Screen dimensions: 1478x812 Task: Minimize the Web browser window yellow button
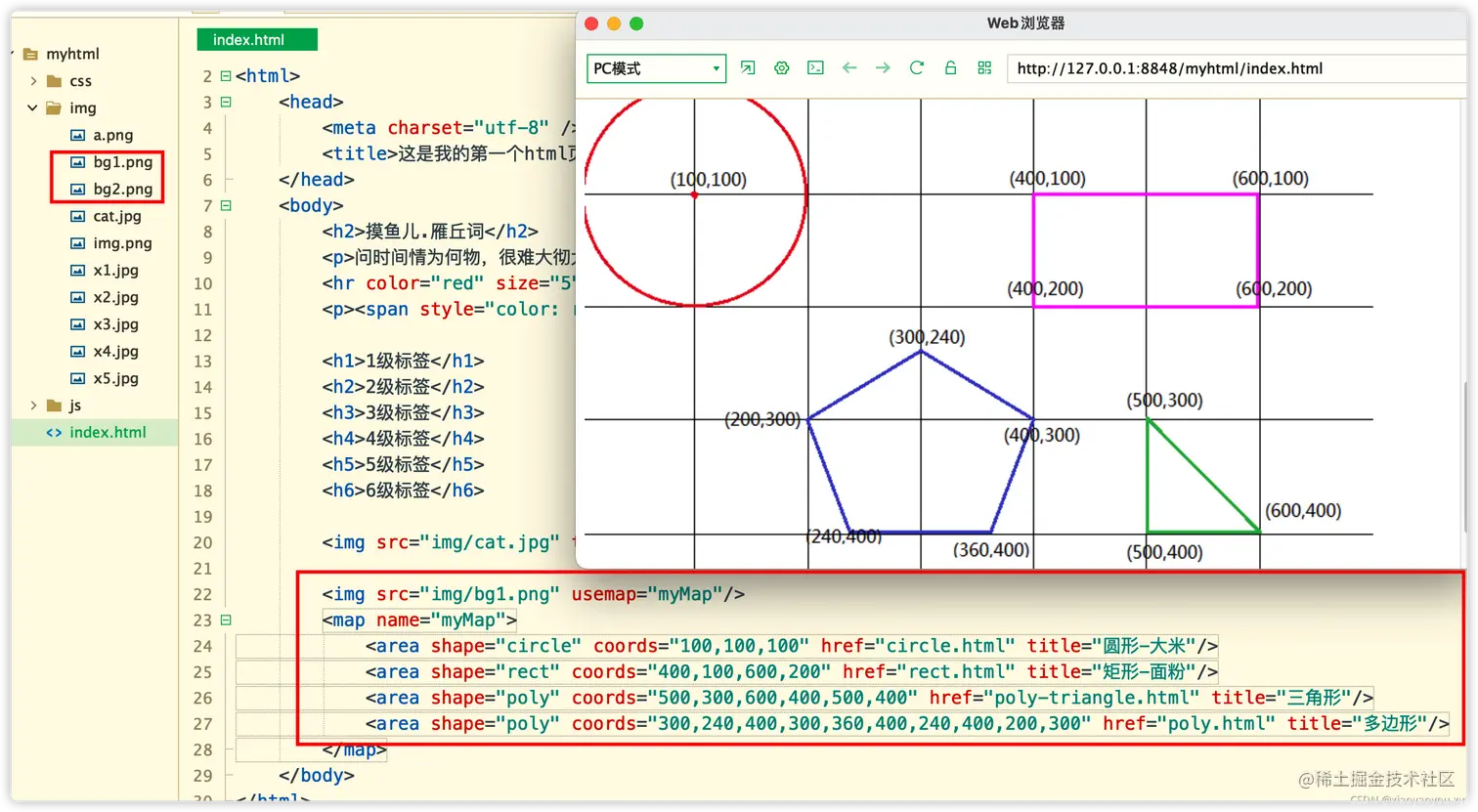tap(614, 23)
